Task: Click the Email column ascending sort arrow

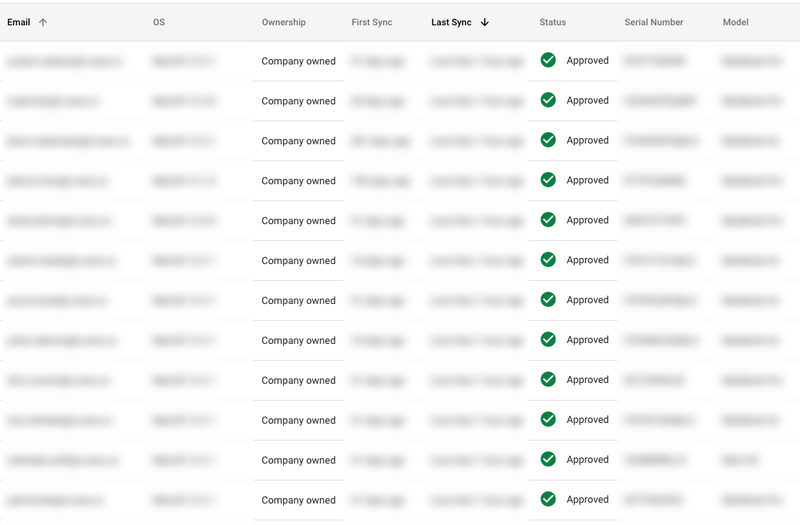Action: click(x=43, y=22)
